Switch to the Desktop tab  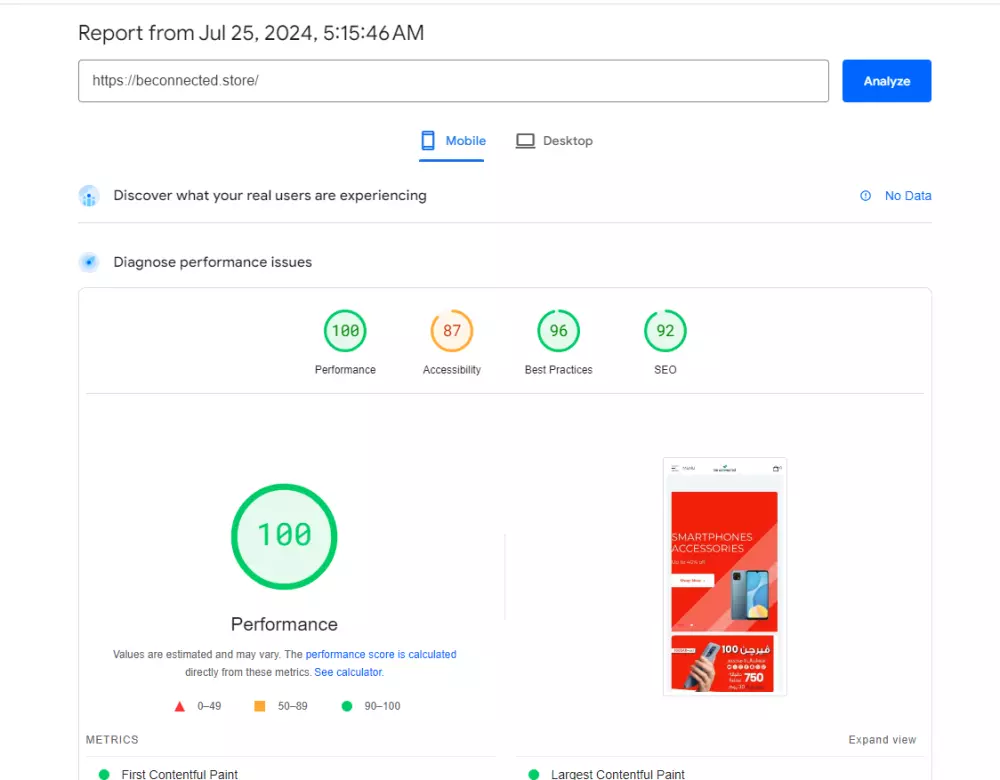point(566,140)
